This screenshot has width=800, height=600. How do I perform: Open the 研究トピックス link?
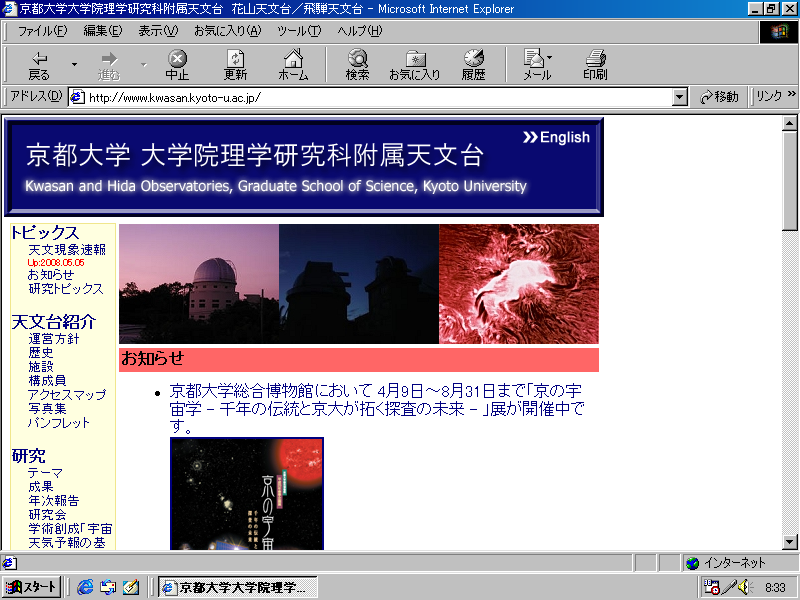[x=66, y=289]
